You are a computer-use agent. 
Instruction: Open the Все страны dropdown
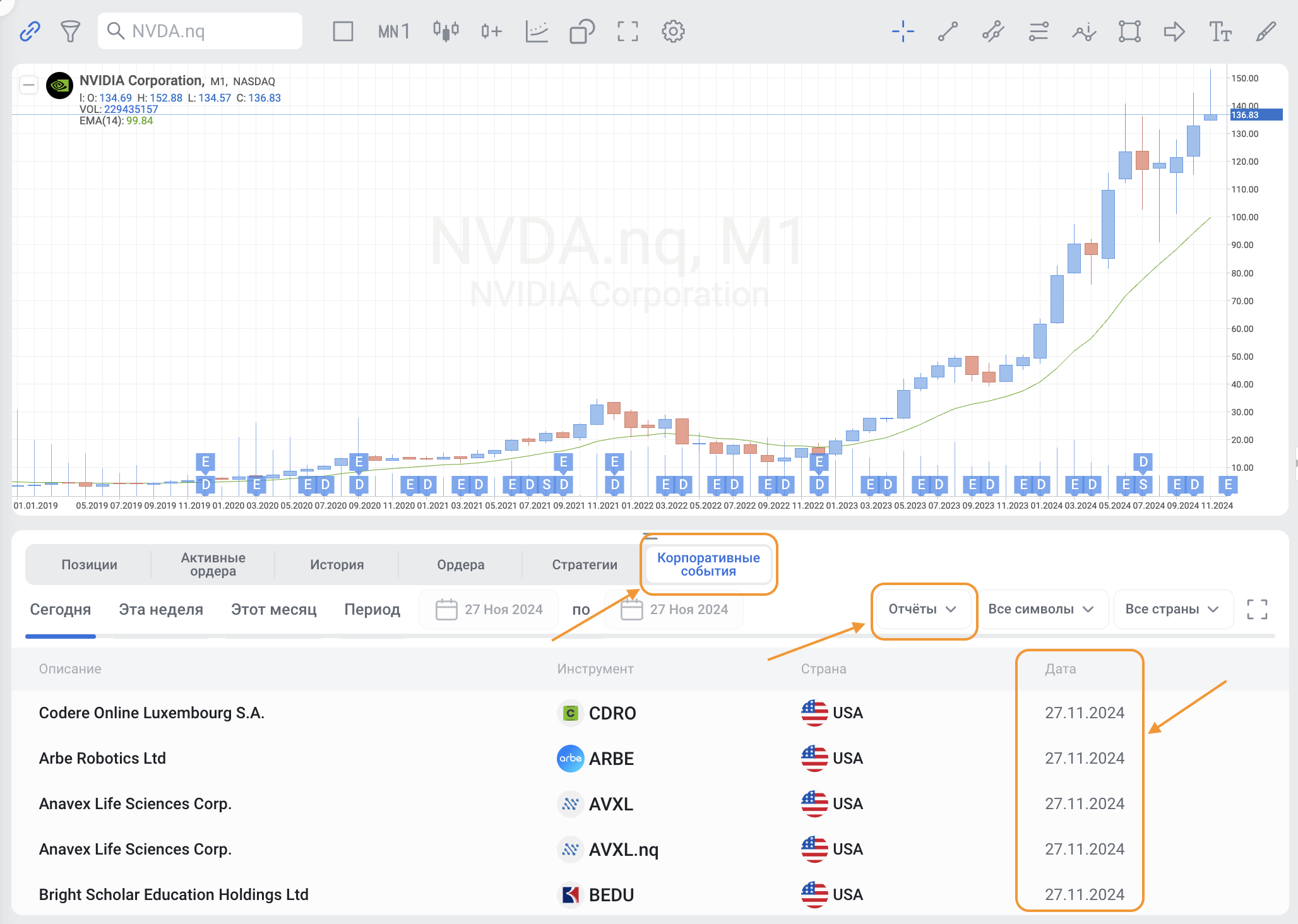point(1172,609)
